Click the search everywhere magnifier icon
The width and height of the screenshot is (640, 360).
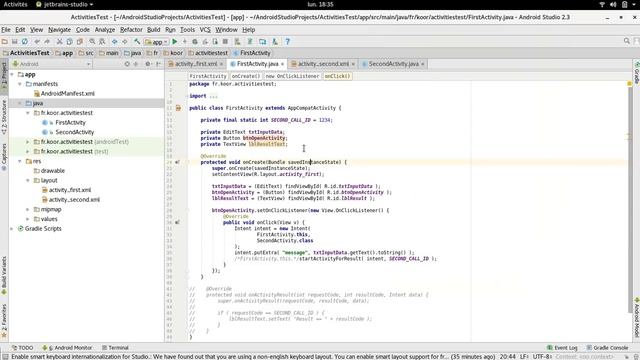(x=627, y=41)
